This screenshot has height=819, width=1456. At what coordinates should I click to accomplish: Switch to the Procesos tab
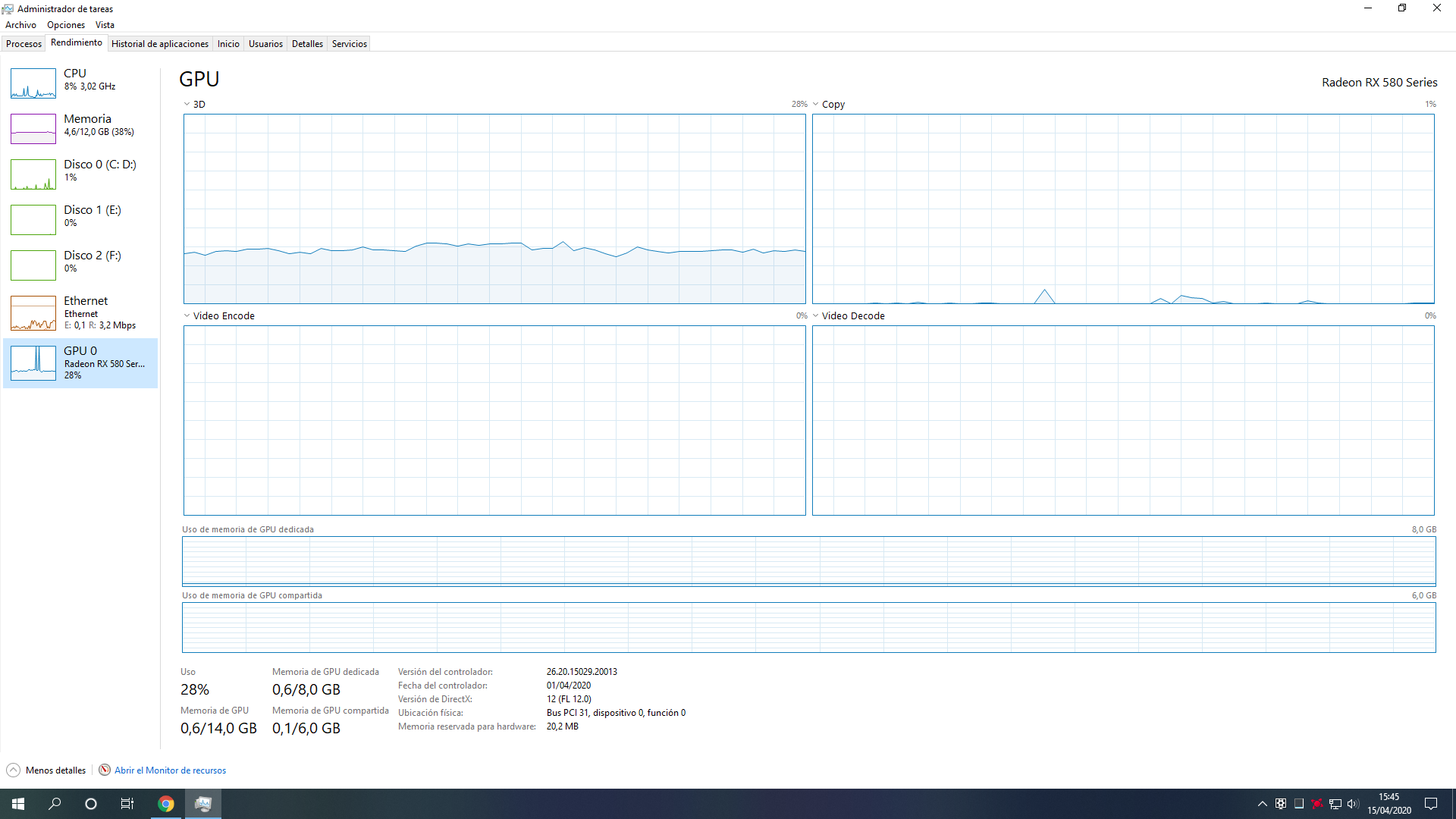click(x=24, y=44)
